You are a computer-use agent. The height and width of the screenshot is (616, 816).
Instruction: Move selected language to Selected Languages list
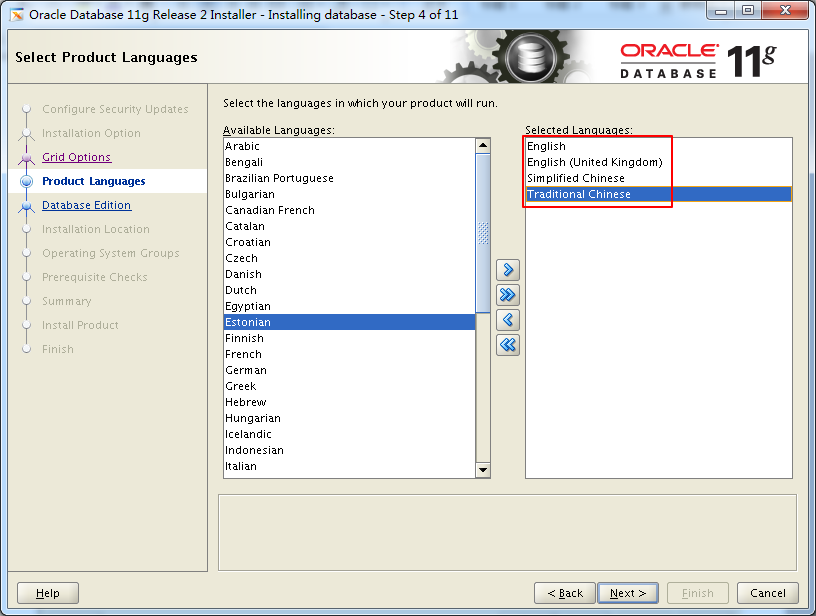(x=508, y=270)
